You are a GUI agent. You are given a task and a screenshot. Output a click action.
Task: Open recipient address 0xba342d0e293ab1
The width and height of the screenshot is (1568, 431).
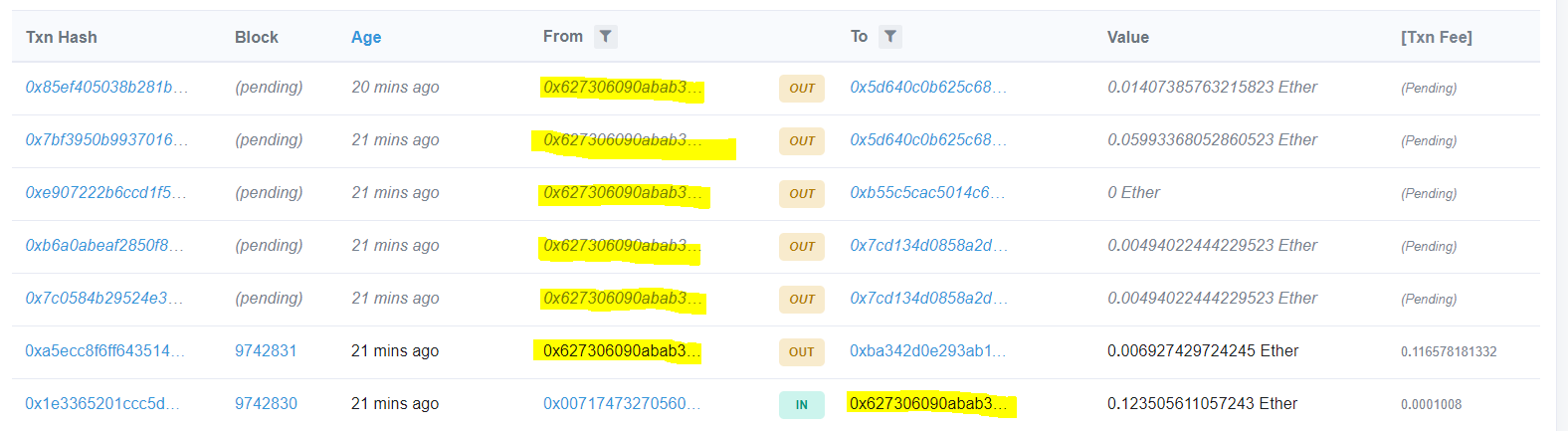[x=927, y=351]
